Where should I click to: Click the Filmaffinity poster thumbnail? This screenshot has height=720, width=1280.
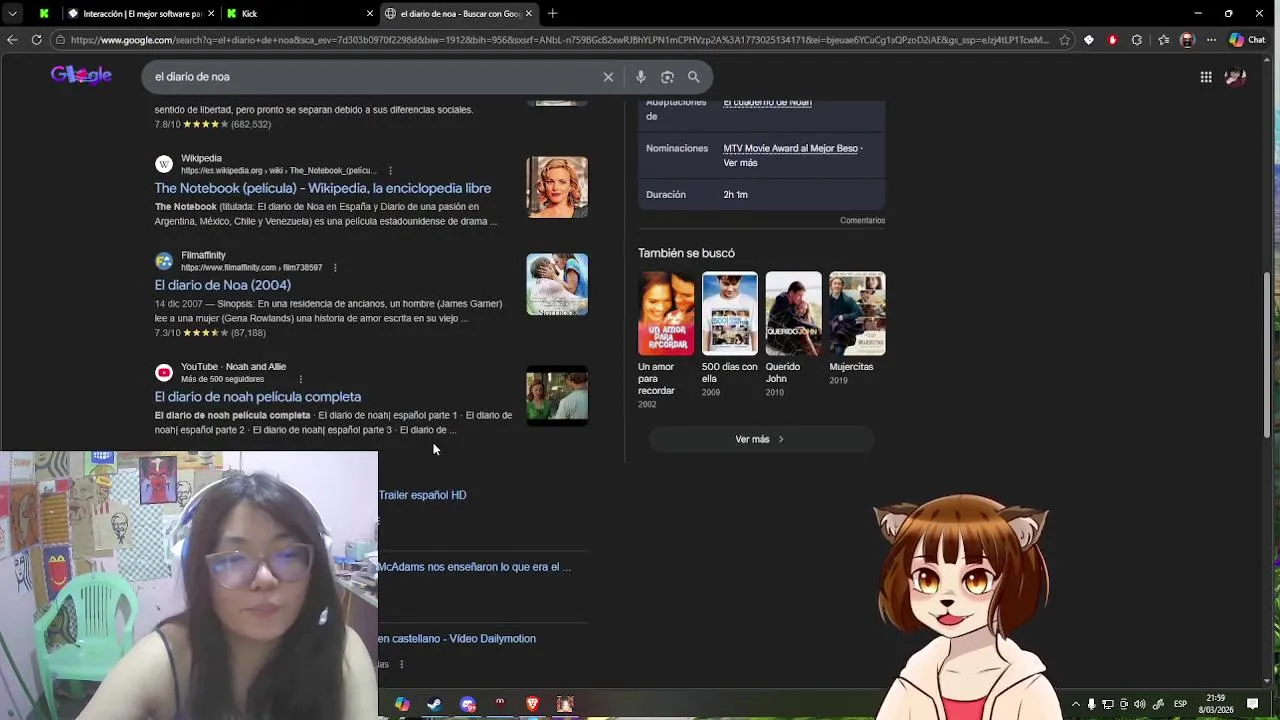557,284
